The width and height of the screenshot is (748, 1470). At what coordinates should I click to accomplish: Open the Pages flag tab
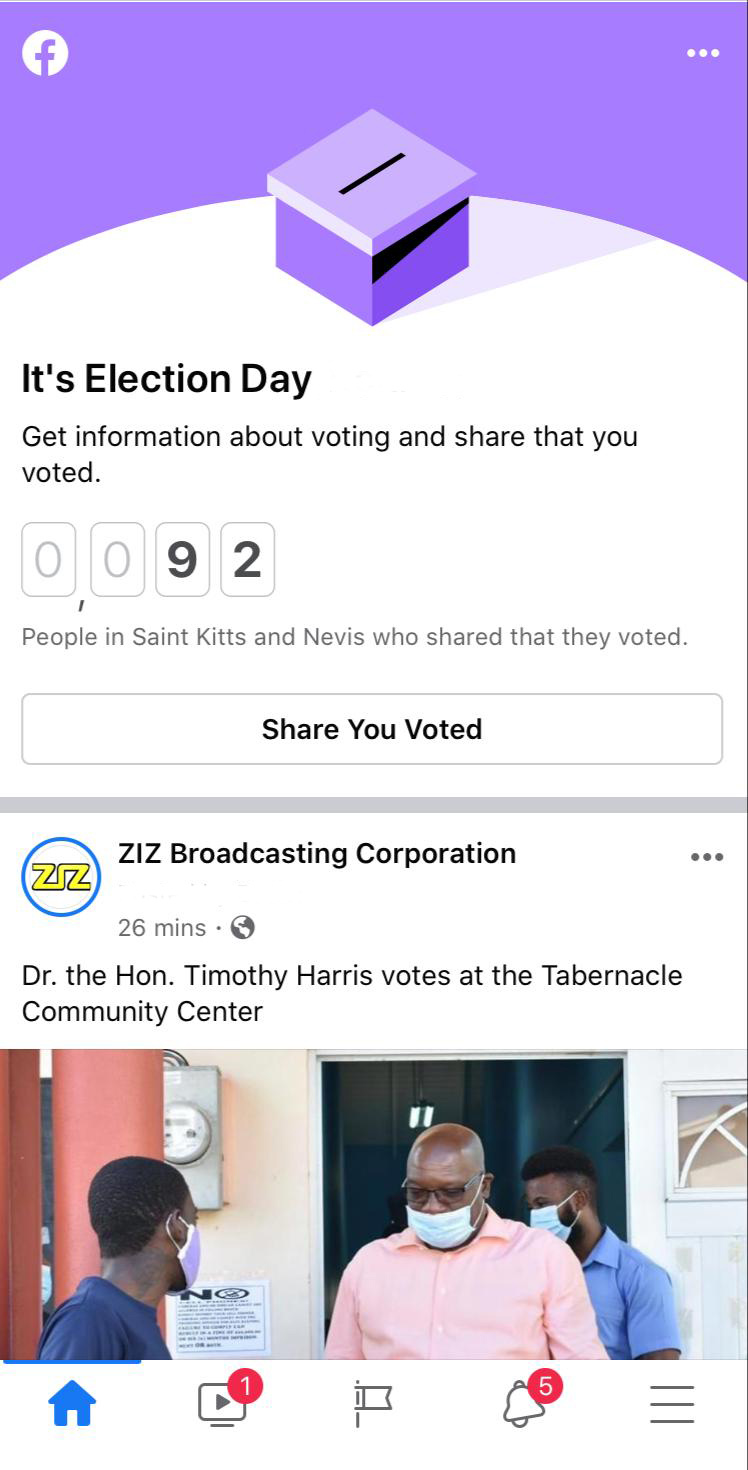(373, 1405)
